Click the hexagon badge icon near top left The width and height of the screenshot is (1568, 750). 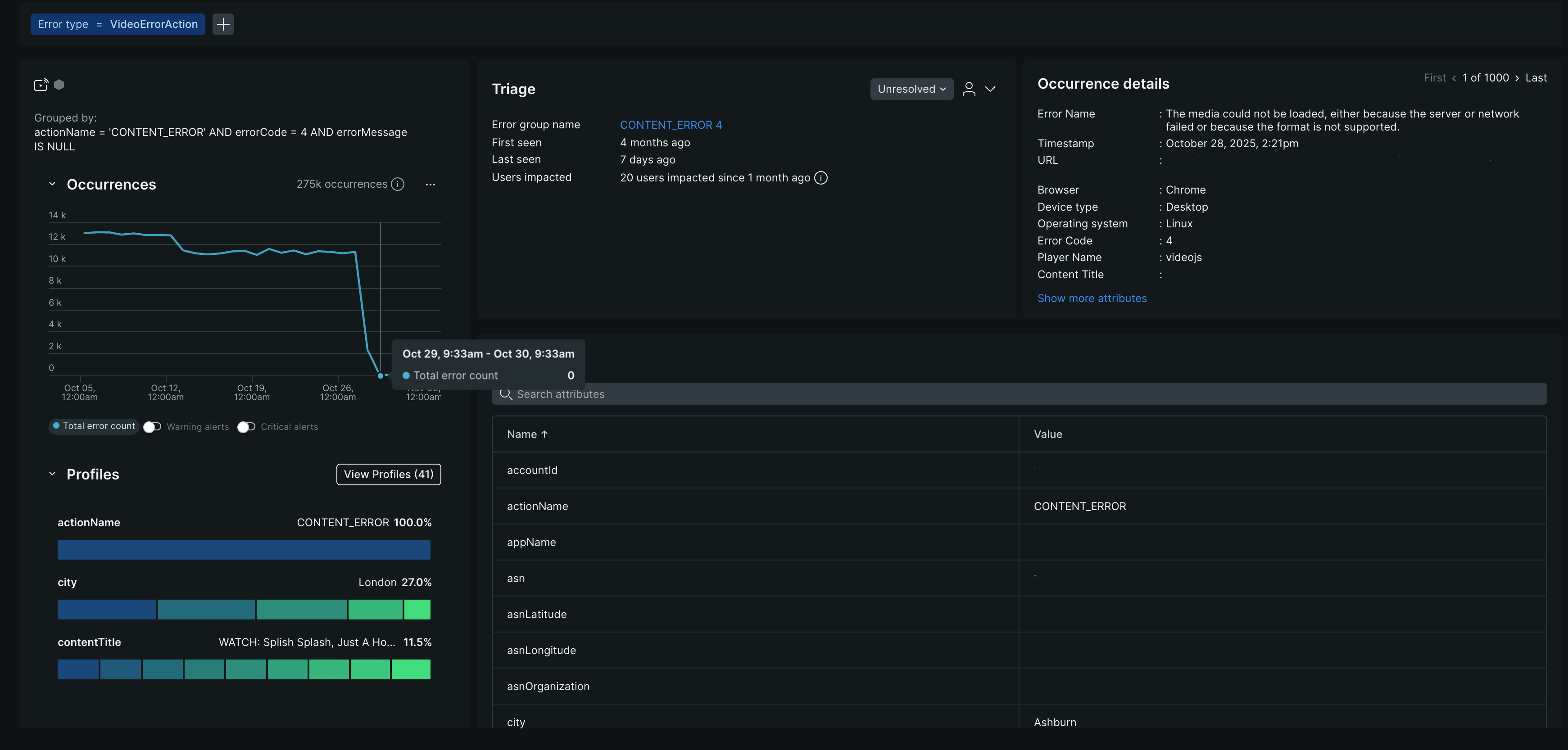pos(59,85)
